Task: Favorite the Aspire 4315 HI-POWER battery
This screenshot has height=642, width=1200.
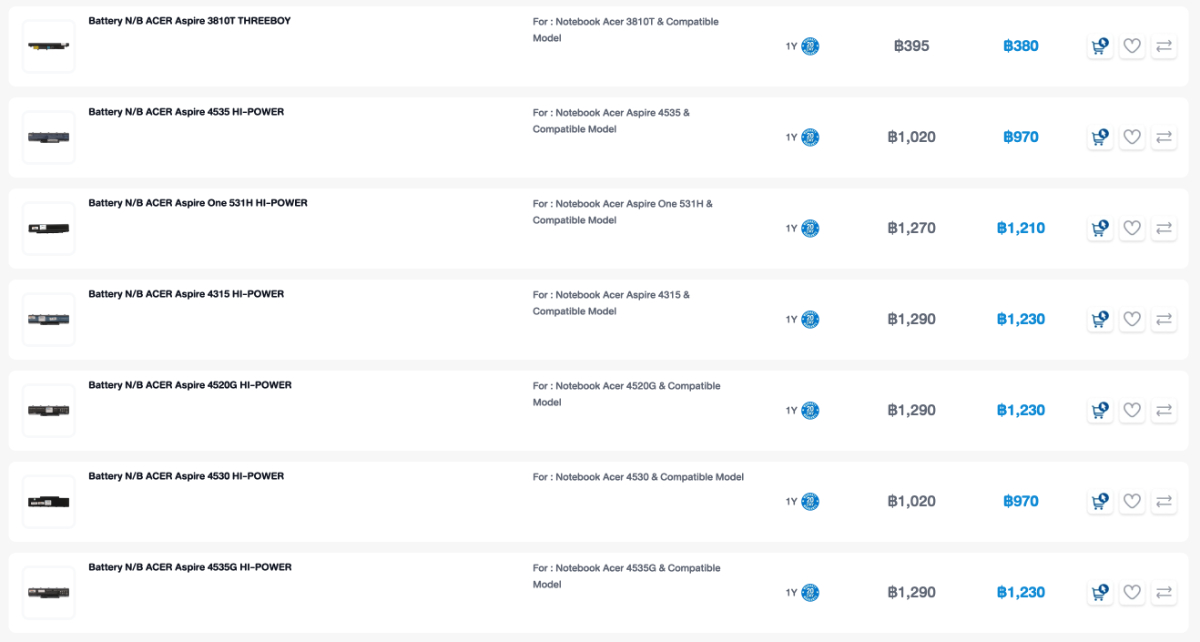Action: pyautogui.click(x=1132, y=319)
